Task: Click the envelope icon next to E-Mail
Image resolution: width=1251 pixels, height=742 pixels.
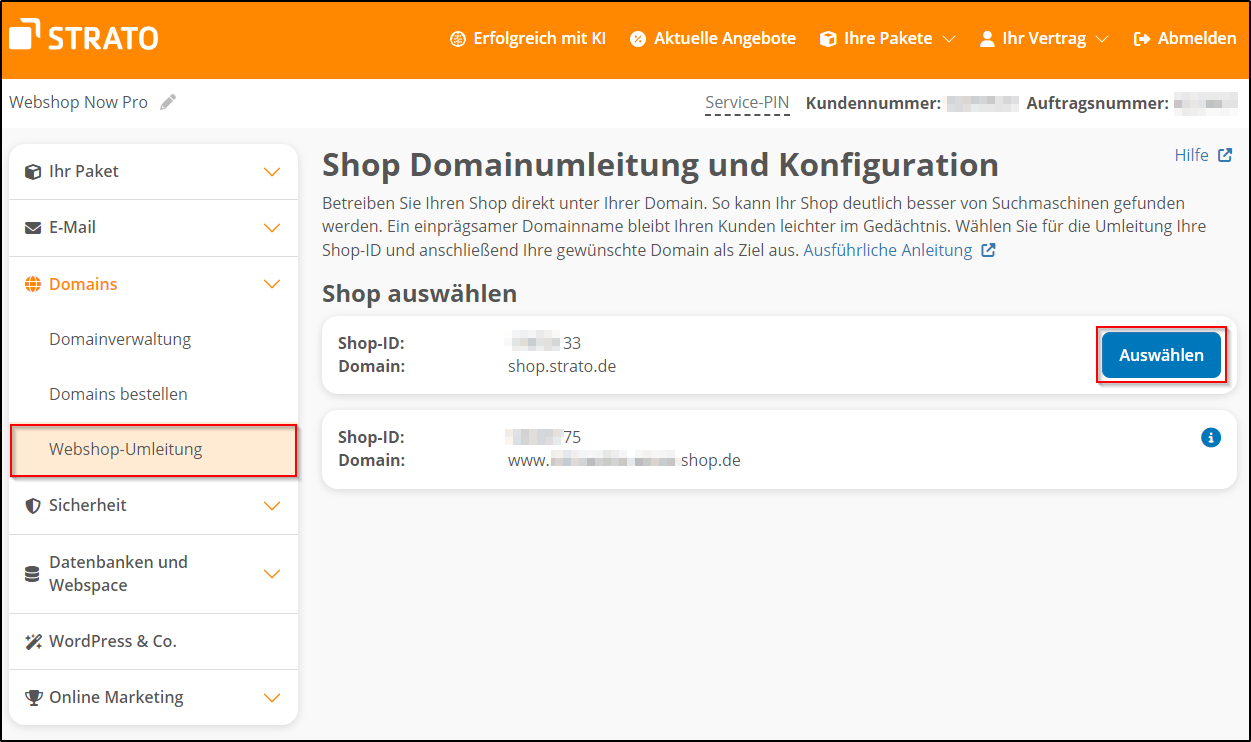Action: click(x=33, y=227)
